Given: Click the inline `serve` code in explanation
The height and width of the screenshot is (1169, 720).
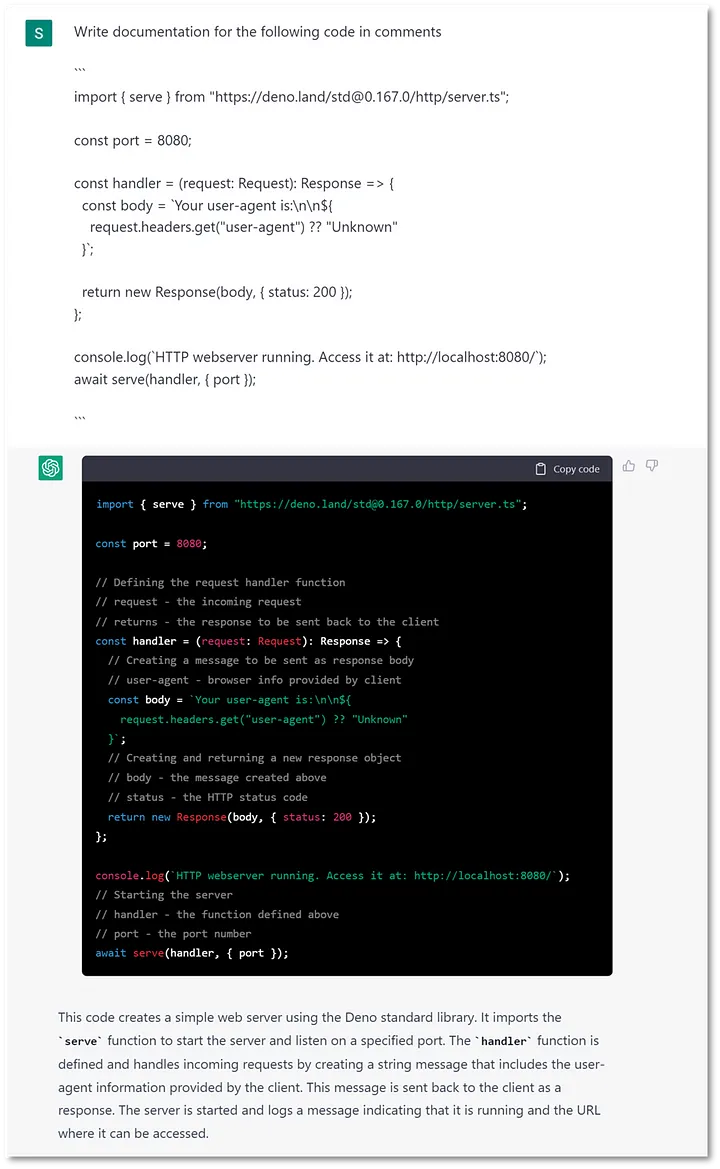Looking at the screenshot, I should click(82, 1041).
